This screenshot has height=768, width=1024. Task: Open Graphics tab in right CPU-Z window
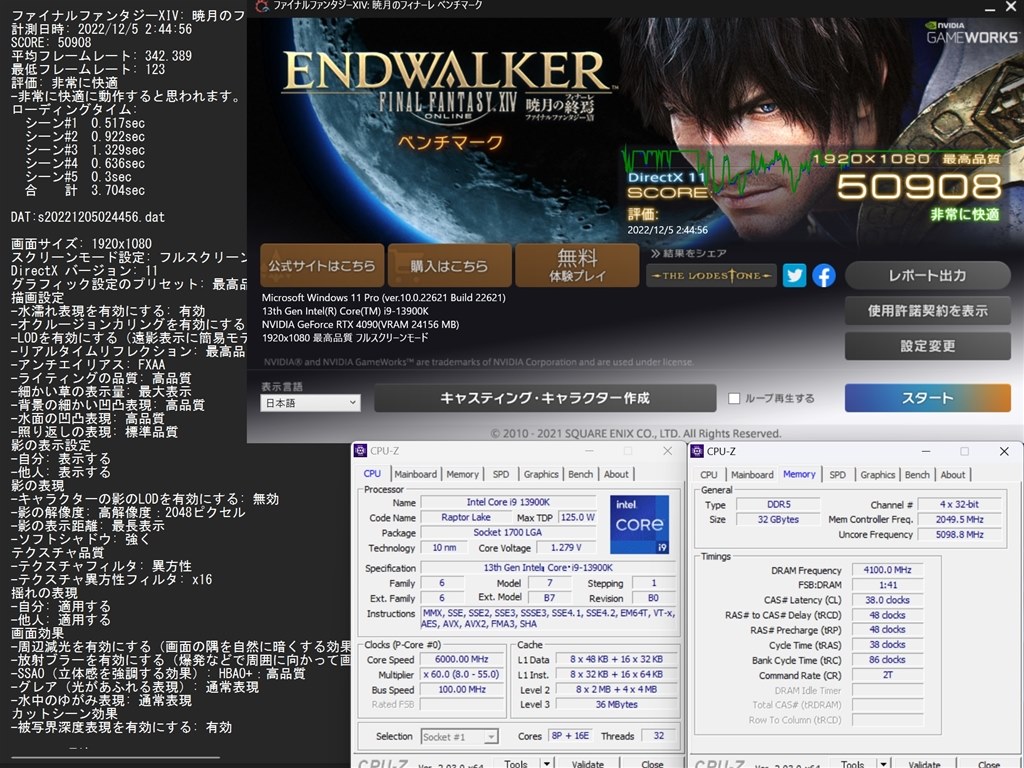[878, 475]
